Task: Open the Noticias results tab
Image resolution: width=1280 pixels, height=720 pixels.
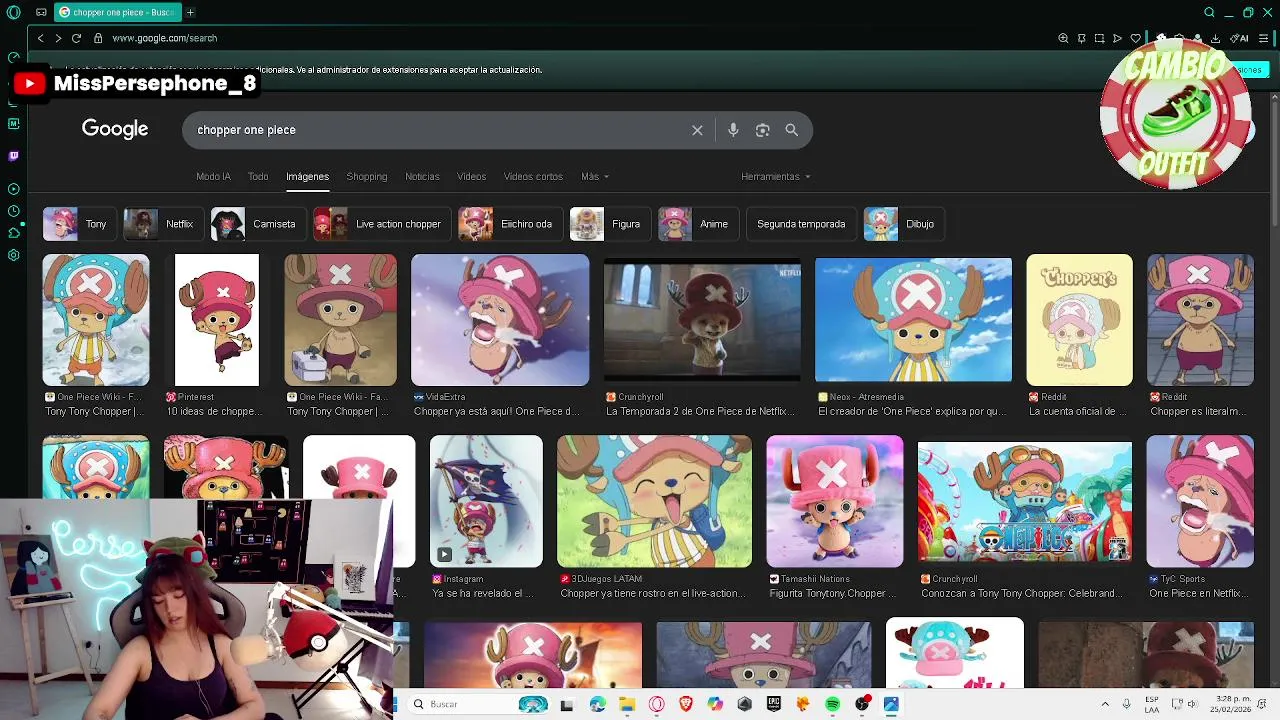Action: point(422,176)
